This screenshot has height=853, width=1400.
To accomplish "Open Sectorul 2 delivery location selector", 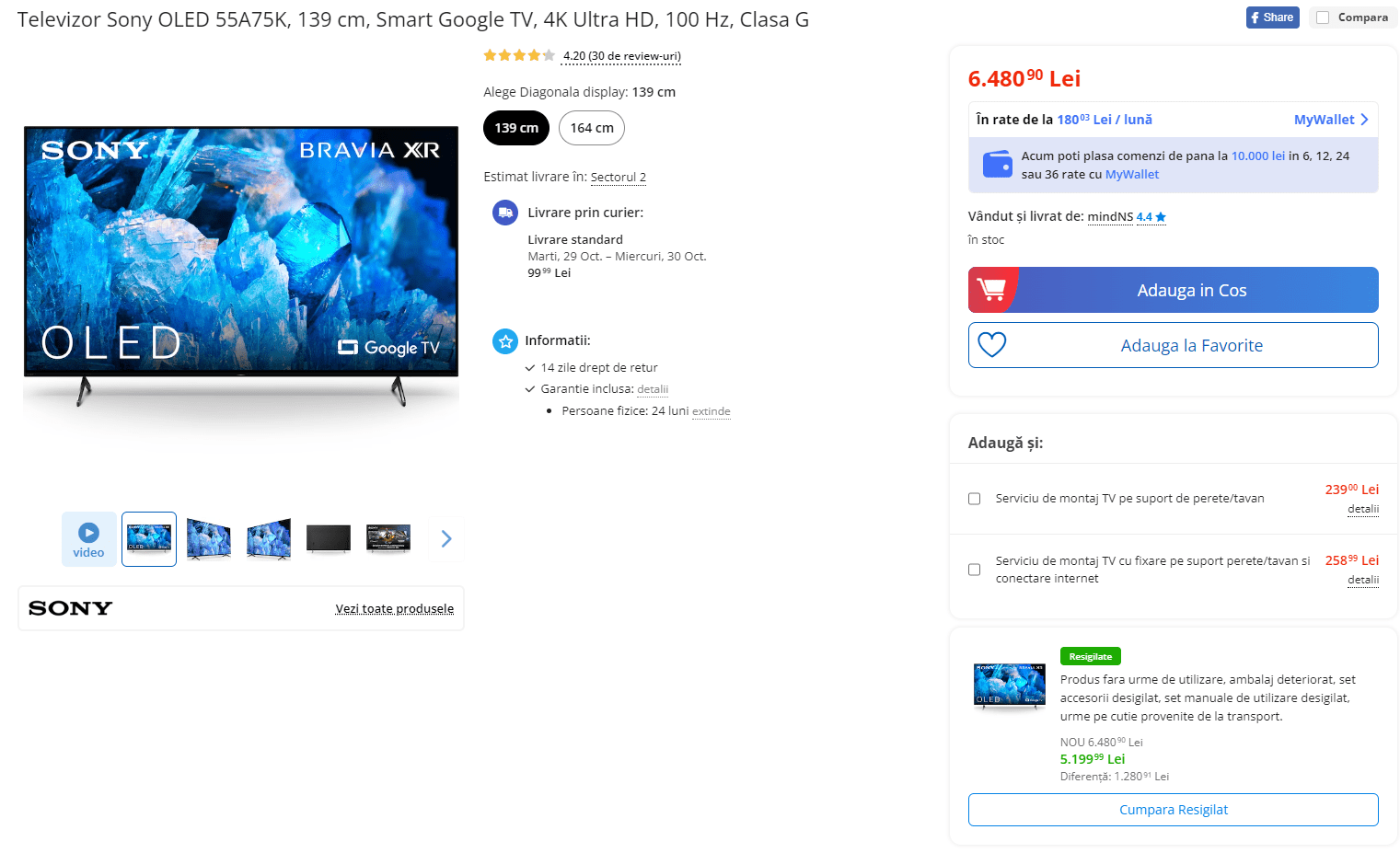I will (618, 177).
